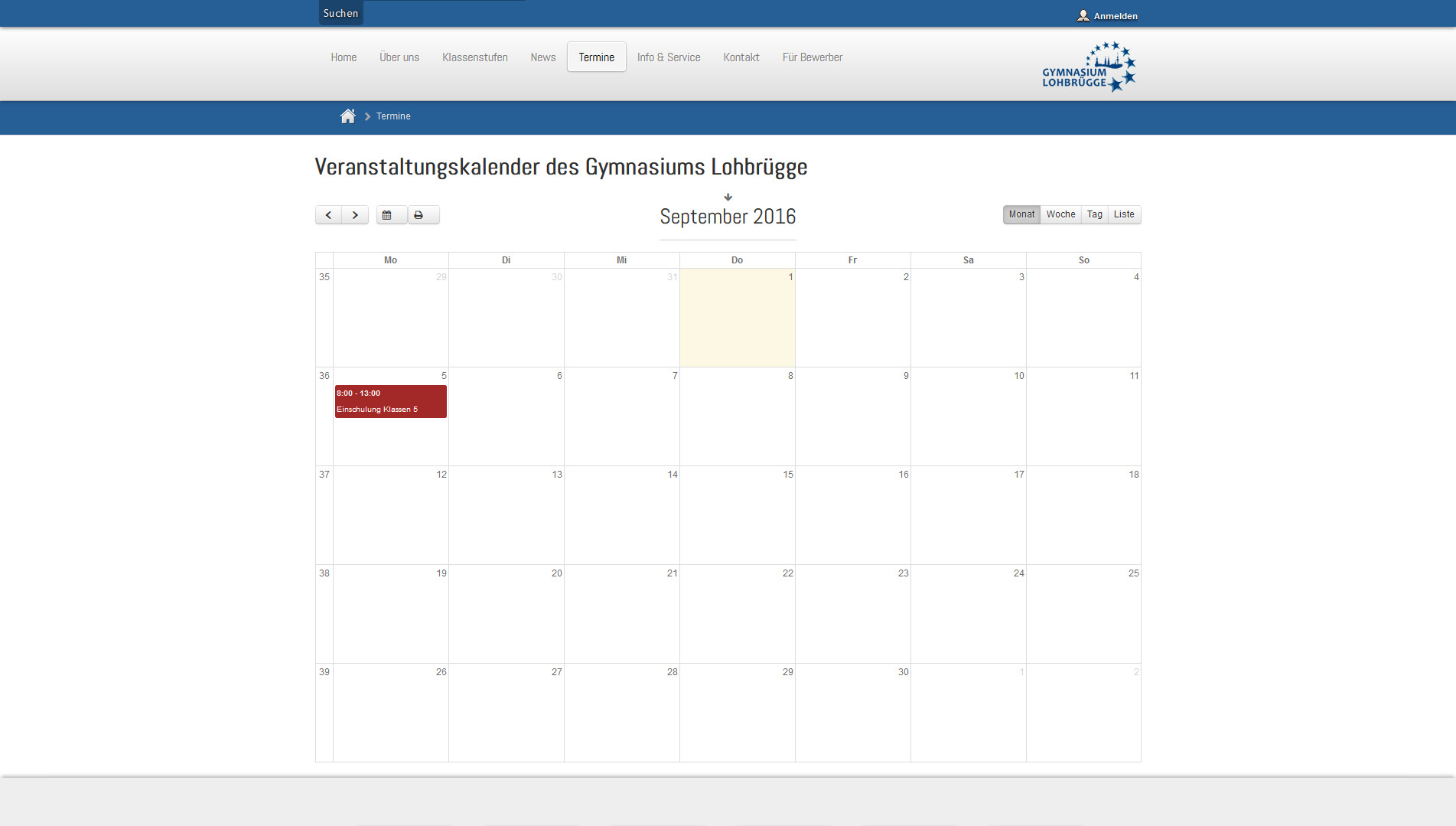
Task: Click day number 15 in the calendar
Action: point(788,475)
